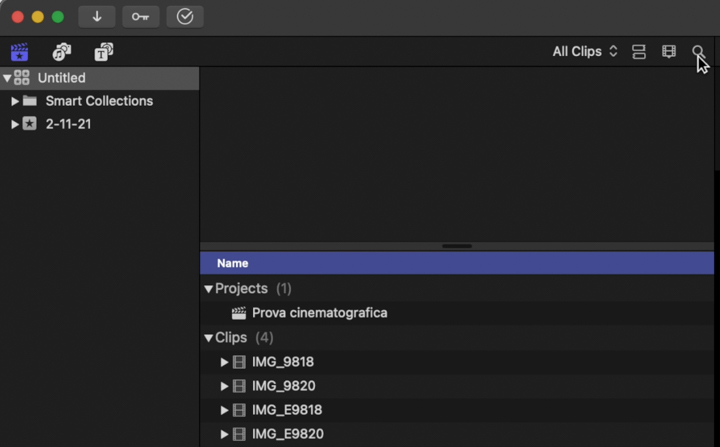Screen dimensions: 720x447
Task: Click the IMG_E9818 filmstrip icon
Action: (x=239, y=410)
